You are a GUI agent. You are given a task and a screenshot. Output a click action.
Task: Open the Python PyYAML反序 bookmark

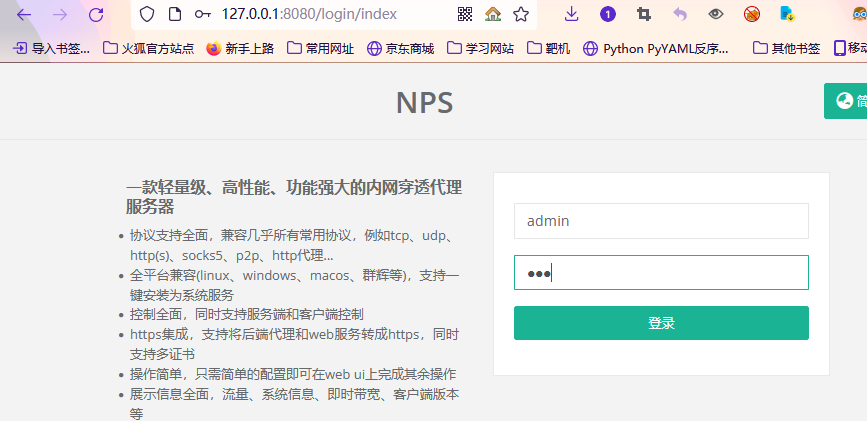pyautogui.click(x=656, y=49)
